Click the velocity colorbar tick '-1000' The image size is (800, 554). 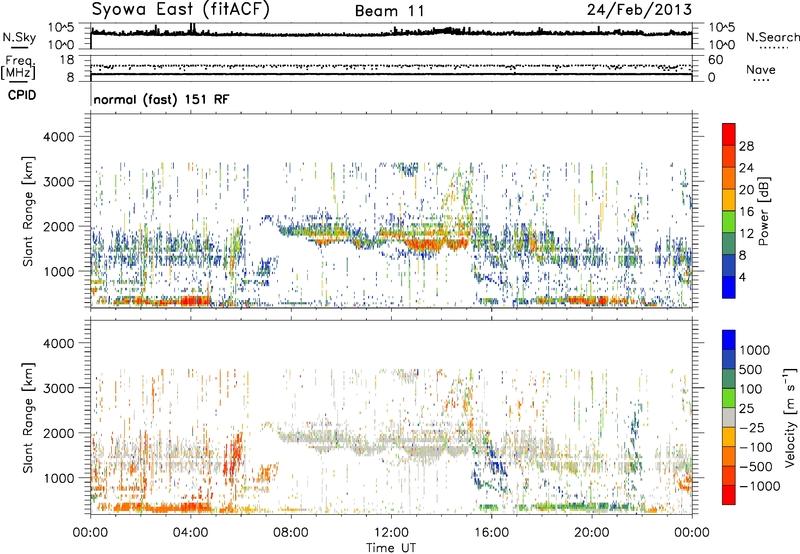pos(760,486)
